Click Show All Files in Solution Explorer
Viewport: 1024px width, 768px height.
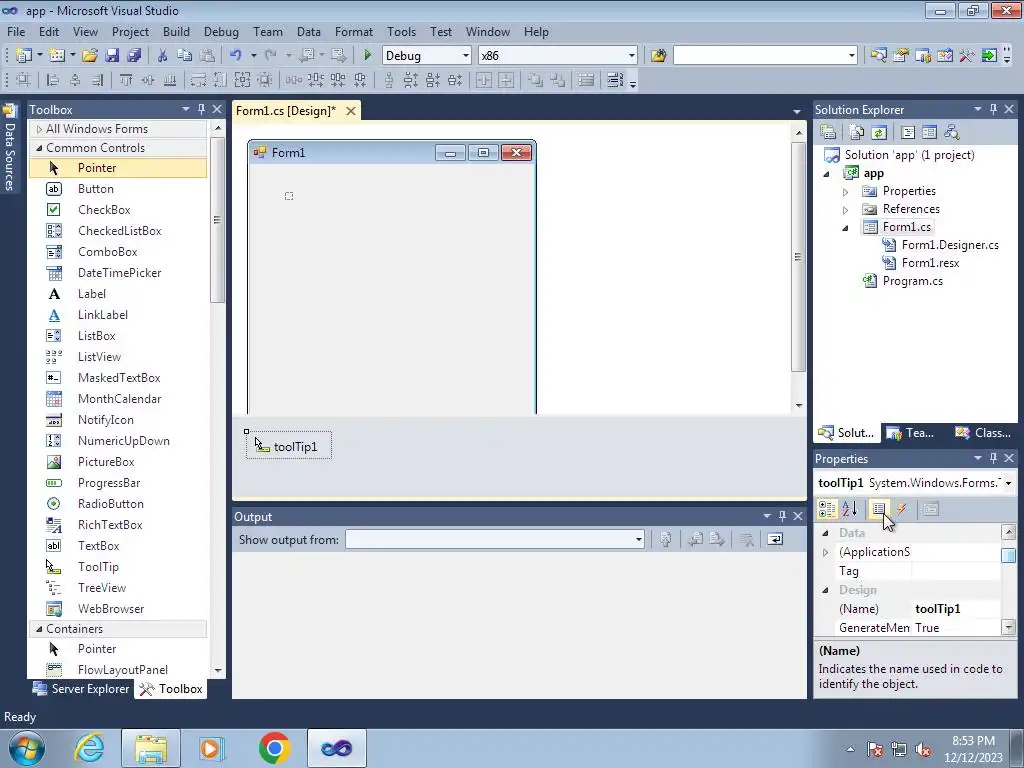(857, 133)
